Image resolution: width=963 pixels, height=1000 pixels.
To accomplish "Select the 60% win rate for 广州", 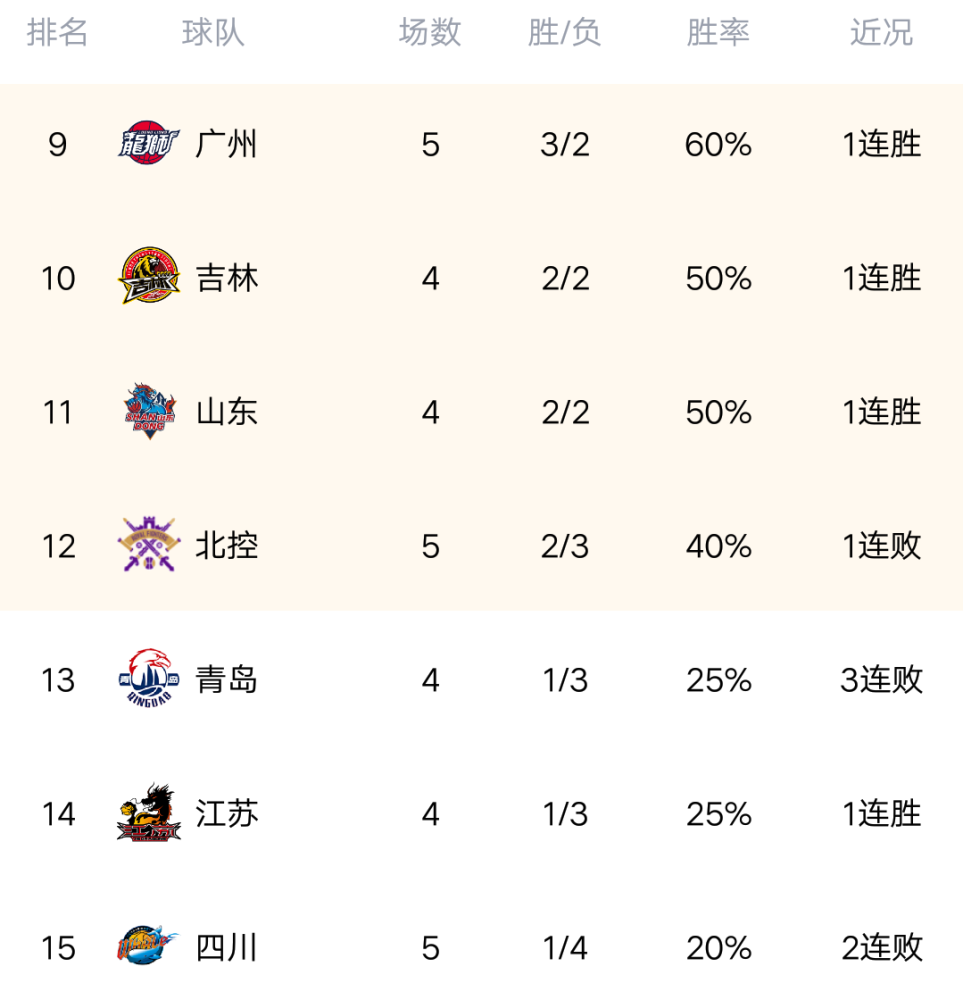I will tap(718, 145).
